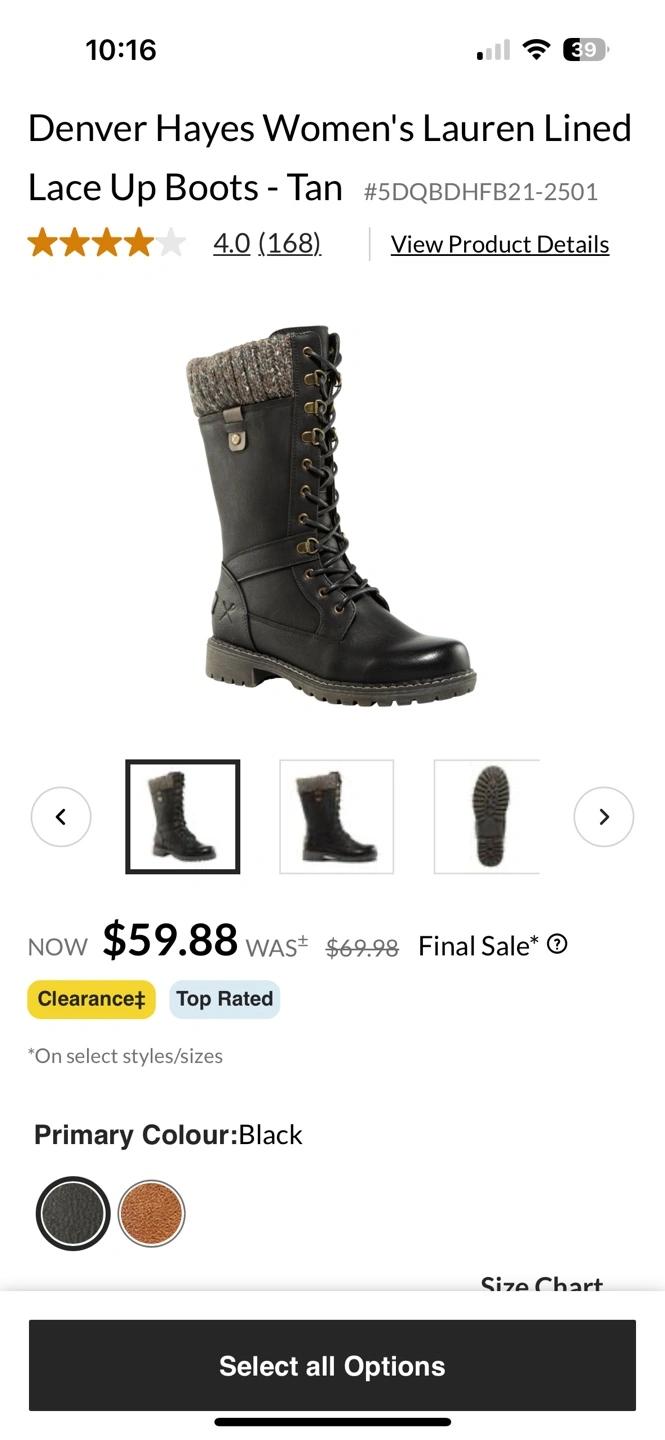Image resolution: width=665 pixels, height=1440 pixels.
Task: Open the Size Chart link
Action: (542, 1282)
